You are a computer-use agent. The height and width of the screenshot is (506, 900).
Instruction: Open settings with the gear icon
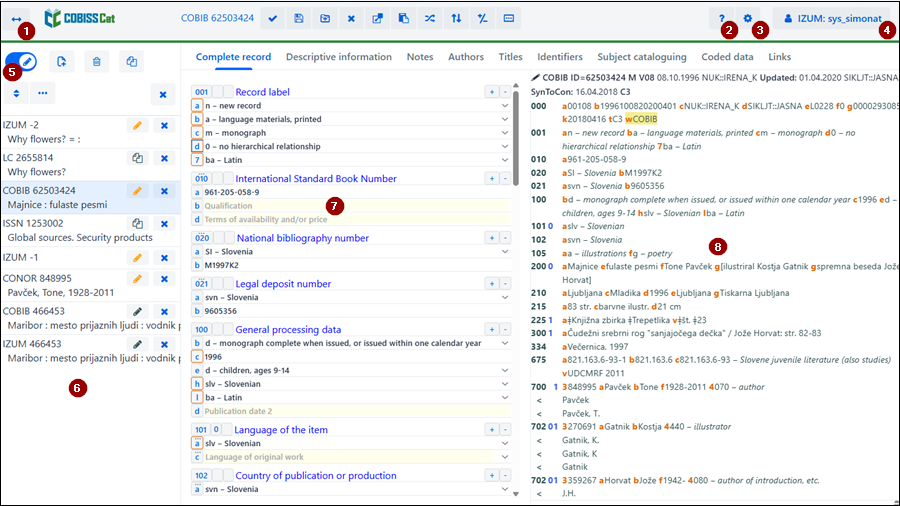(747, 18)
